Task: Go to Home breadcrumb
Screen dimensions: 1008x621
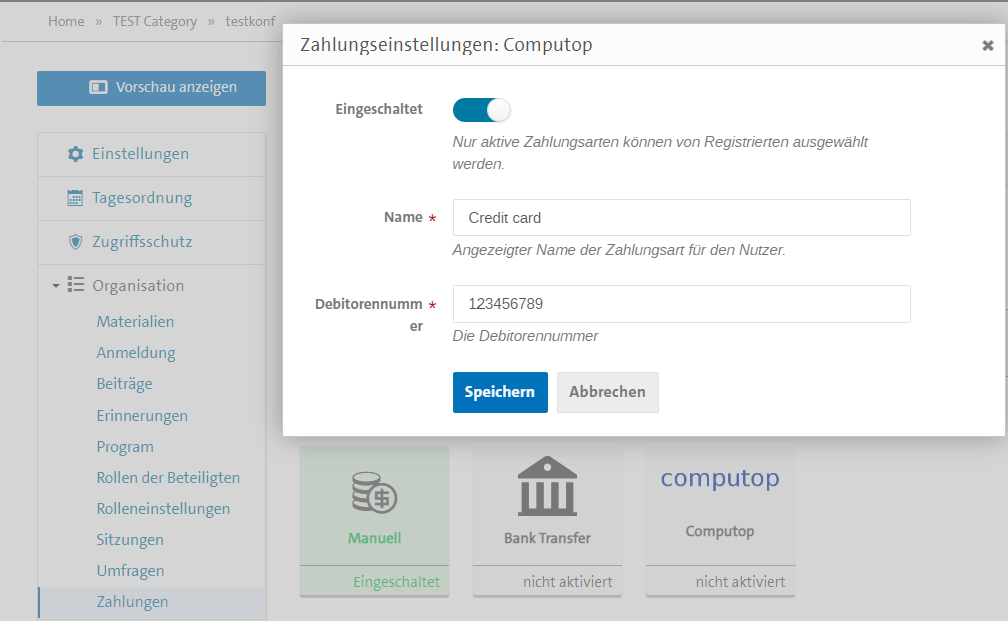Action: coord(66,21)
